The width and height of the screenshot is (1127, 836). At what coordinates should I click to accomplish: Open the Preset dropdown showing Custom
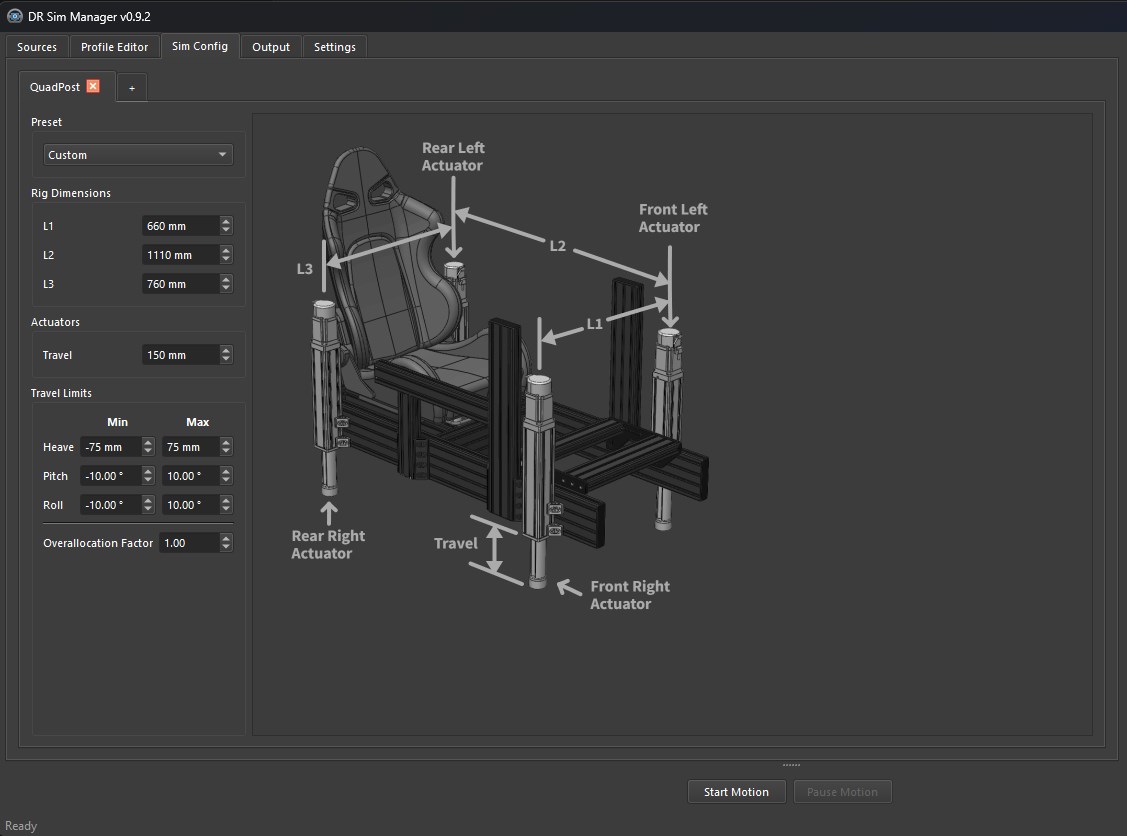[138, 155]
